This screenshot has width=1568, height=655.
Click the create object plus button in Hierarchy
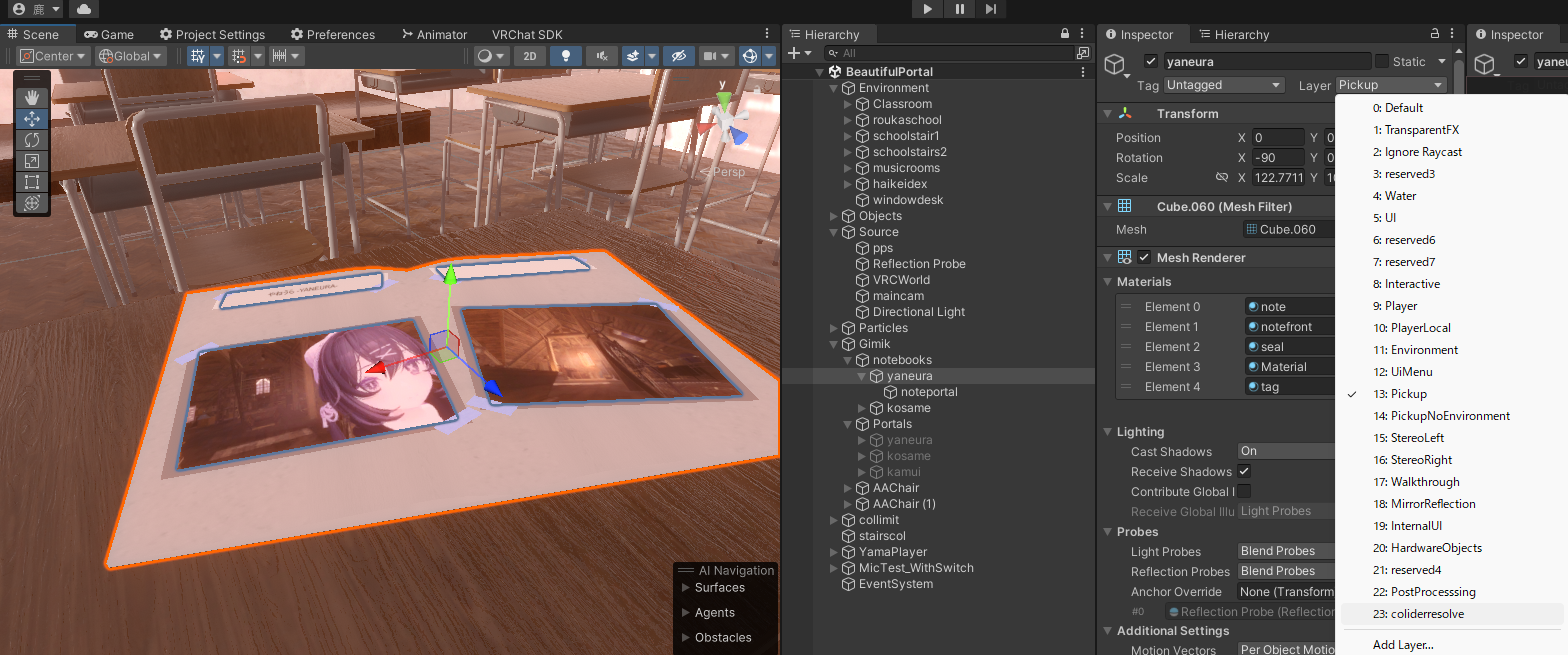tap(794, 53)
